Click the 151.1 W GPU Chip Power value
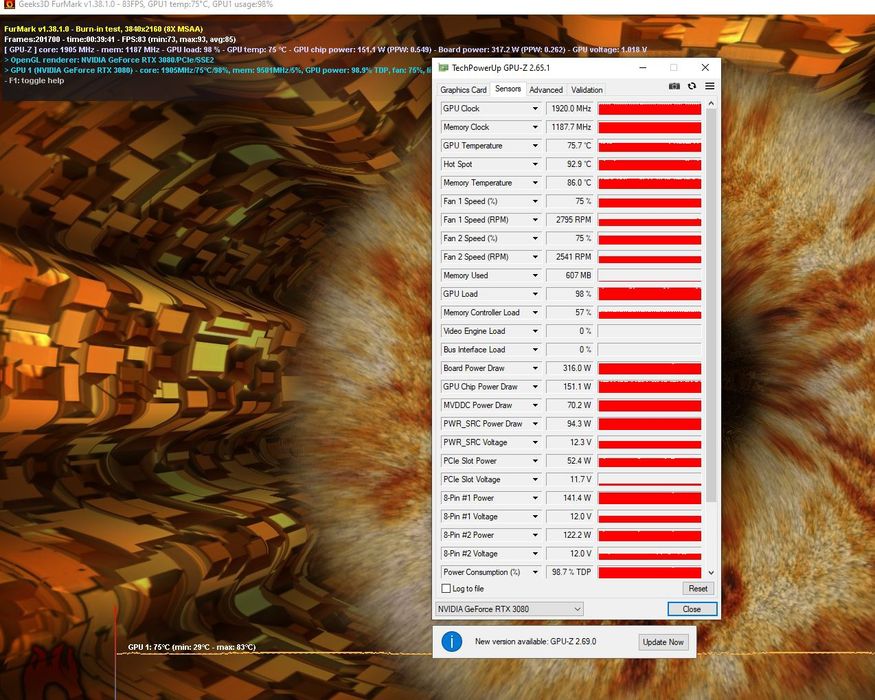This screenshot has width=875, height=700. [x=569, y=387]
